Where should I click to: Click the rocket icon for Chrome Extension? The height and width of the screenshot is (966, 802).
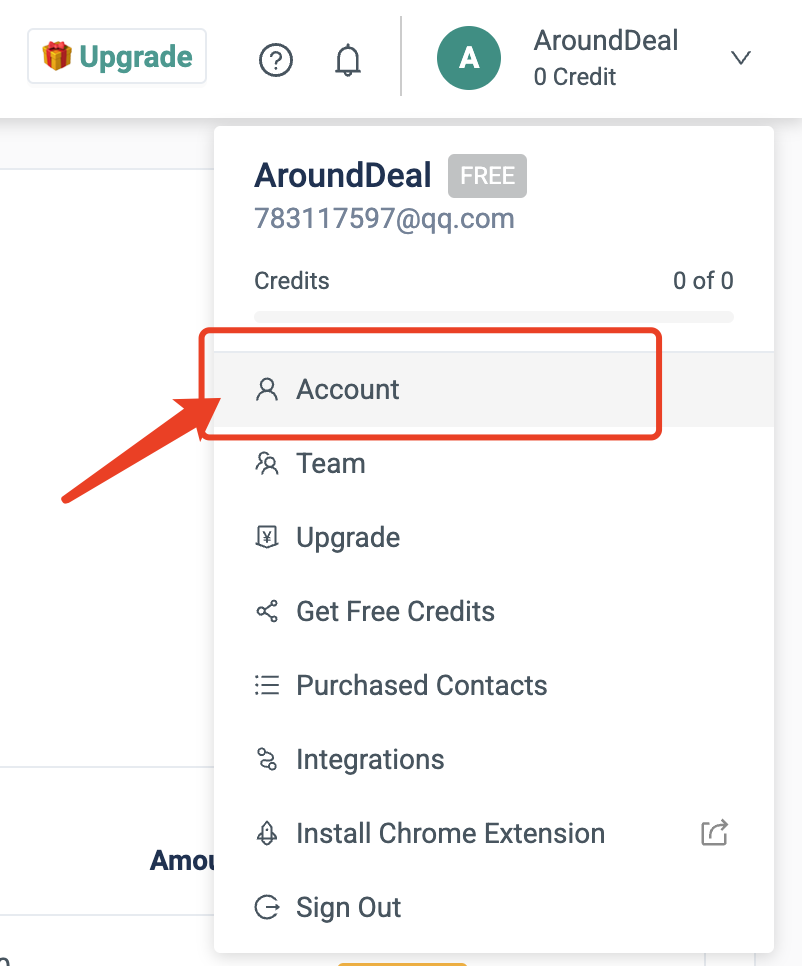267,833
